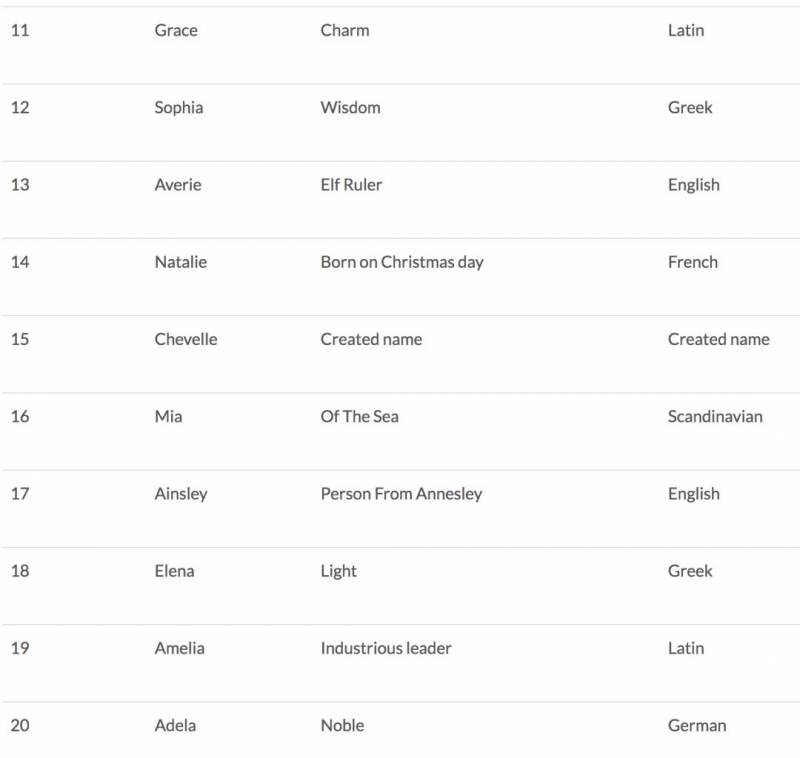Select the name Ainsley
Image resolution: width=800 pixels, height=758 pixels.
[180, 494]
